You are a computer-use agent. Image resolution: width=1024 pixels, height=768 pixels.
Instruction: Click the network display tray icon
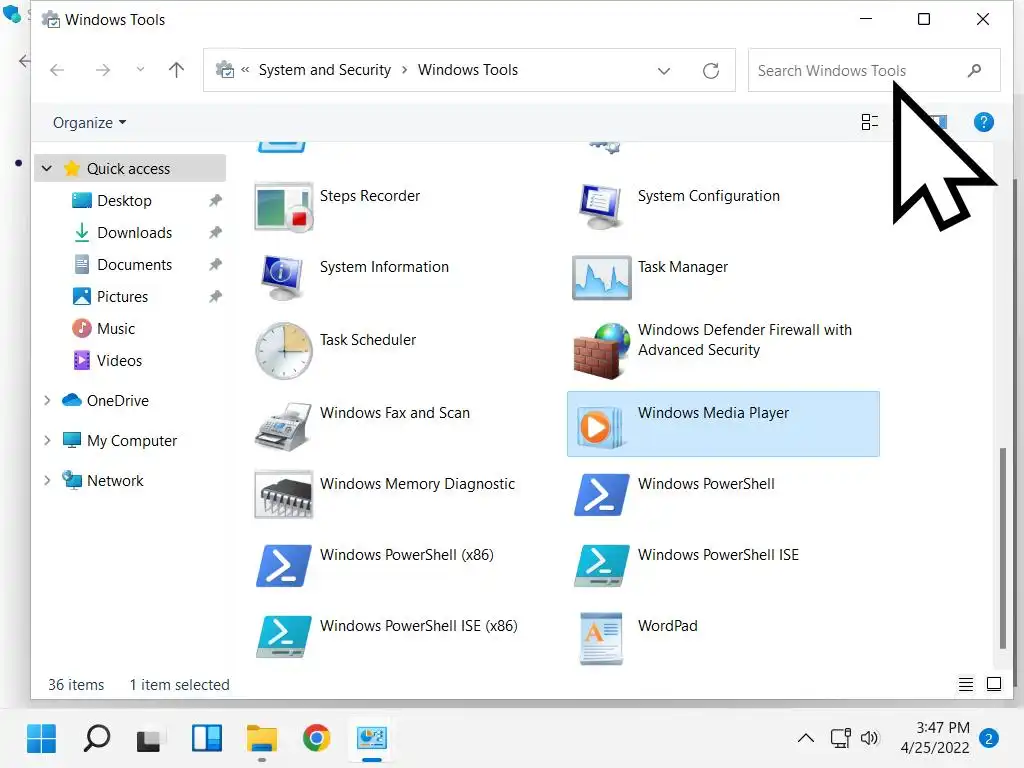click(840, 739)
